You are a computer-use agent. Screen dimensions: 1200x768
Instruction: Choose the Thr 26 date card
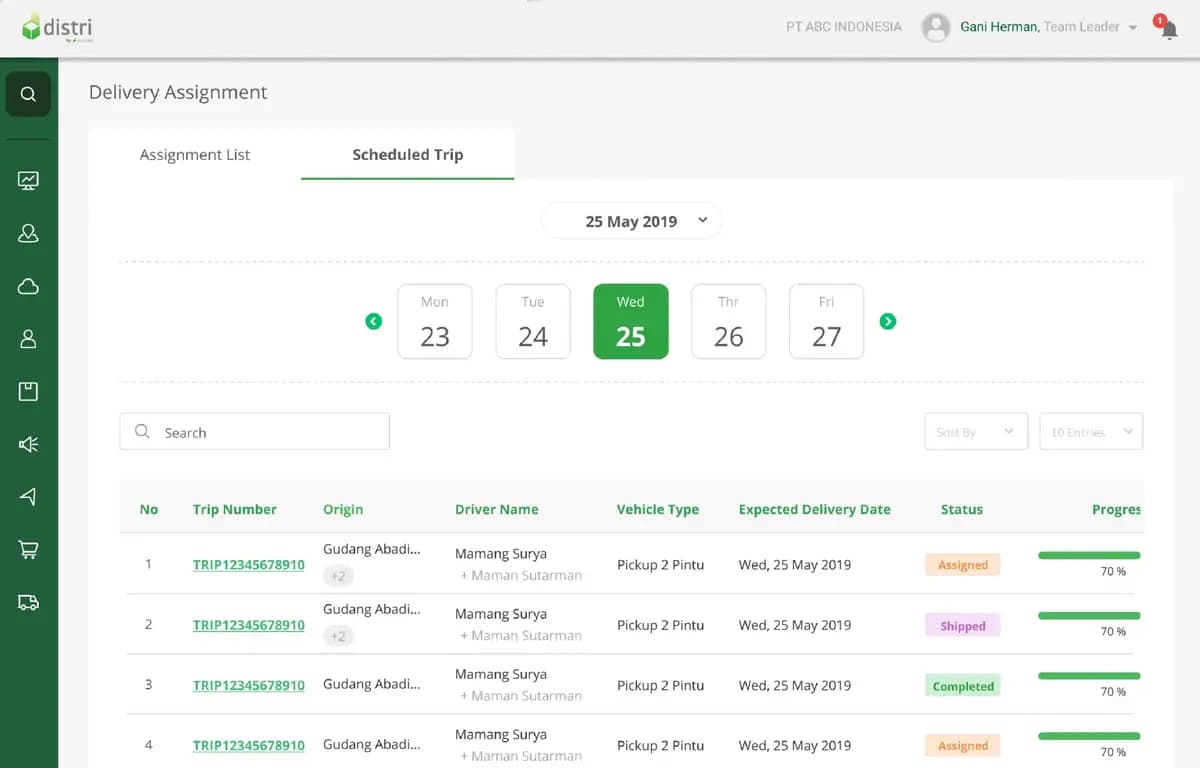pyautogui.click(x=729, y=321)
